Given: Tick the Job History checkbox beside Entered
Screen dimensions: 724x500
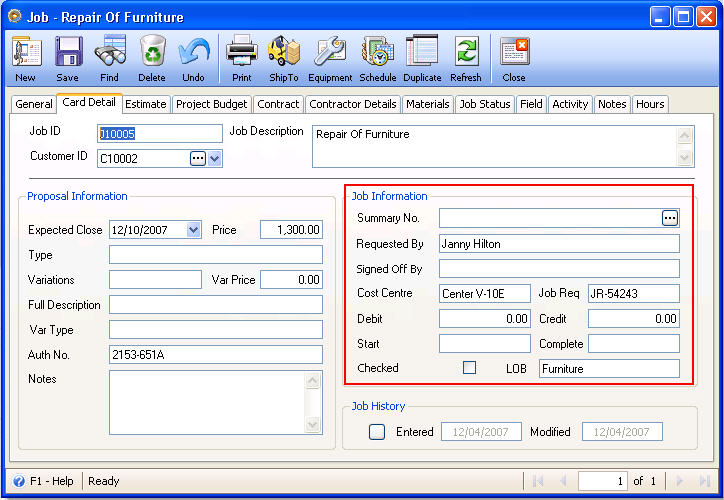Looking at the screenshot, I should 377,432.
